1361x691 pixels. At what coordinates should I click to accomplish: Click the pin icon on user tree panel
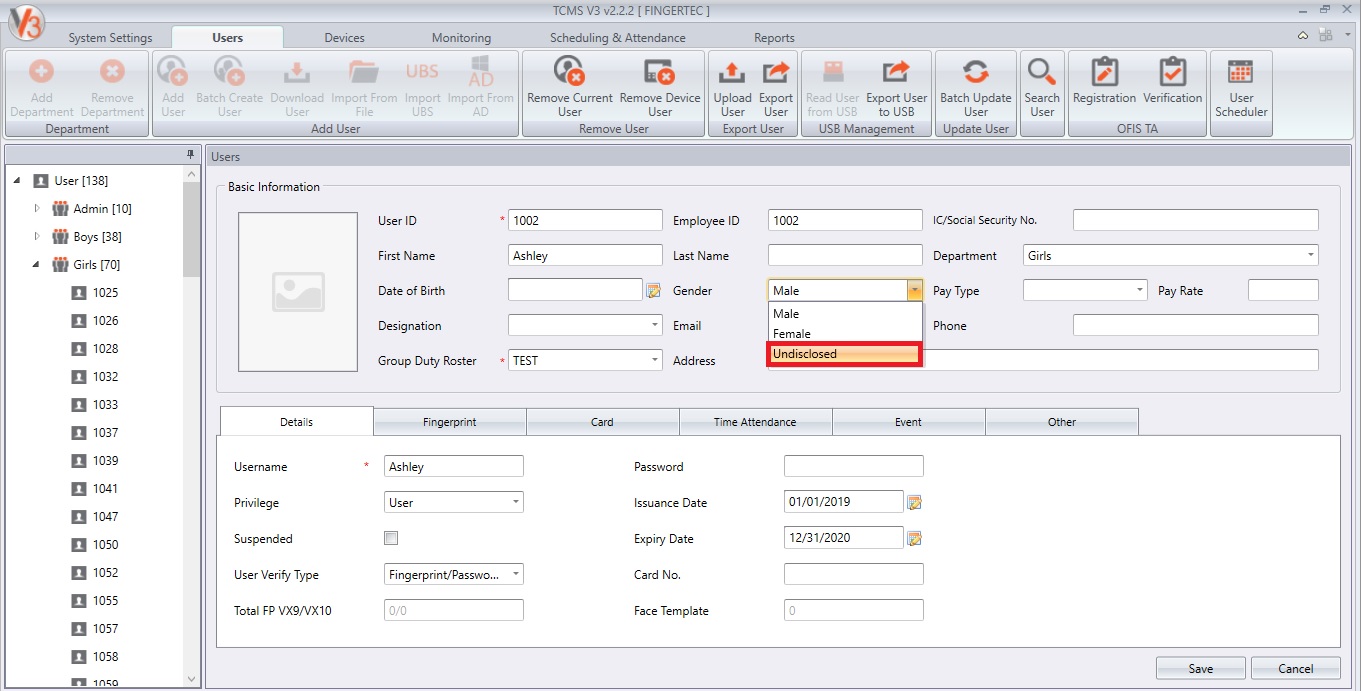190,154
